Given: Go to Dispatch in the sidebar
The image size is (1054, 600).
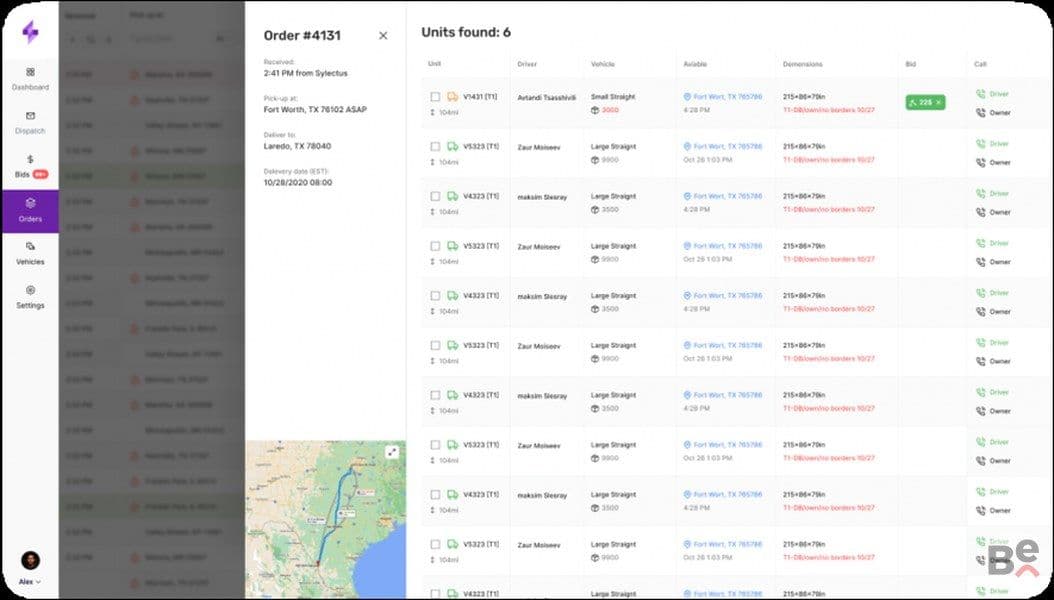Looking at the screenshot, I should click(x=30, y=122).
